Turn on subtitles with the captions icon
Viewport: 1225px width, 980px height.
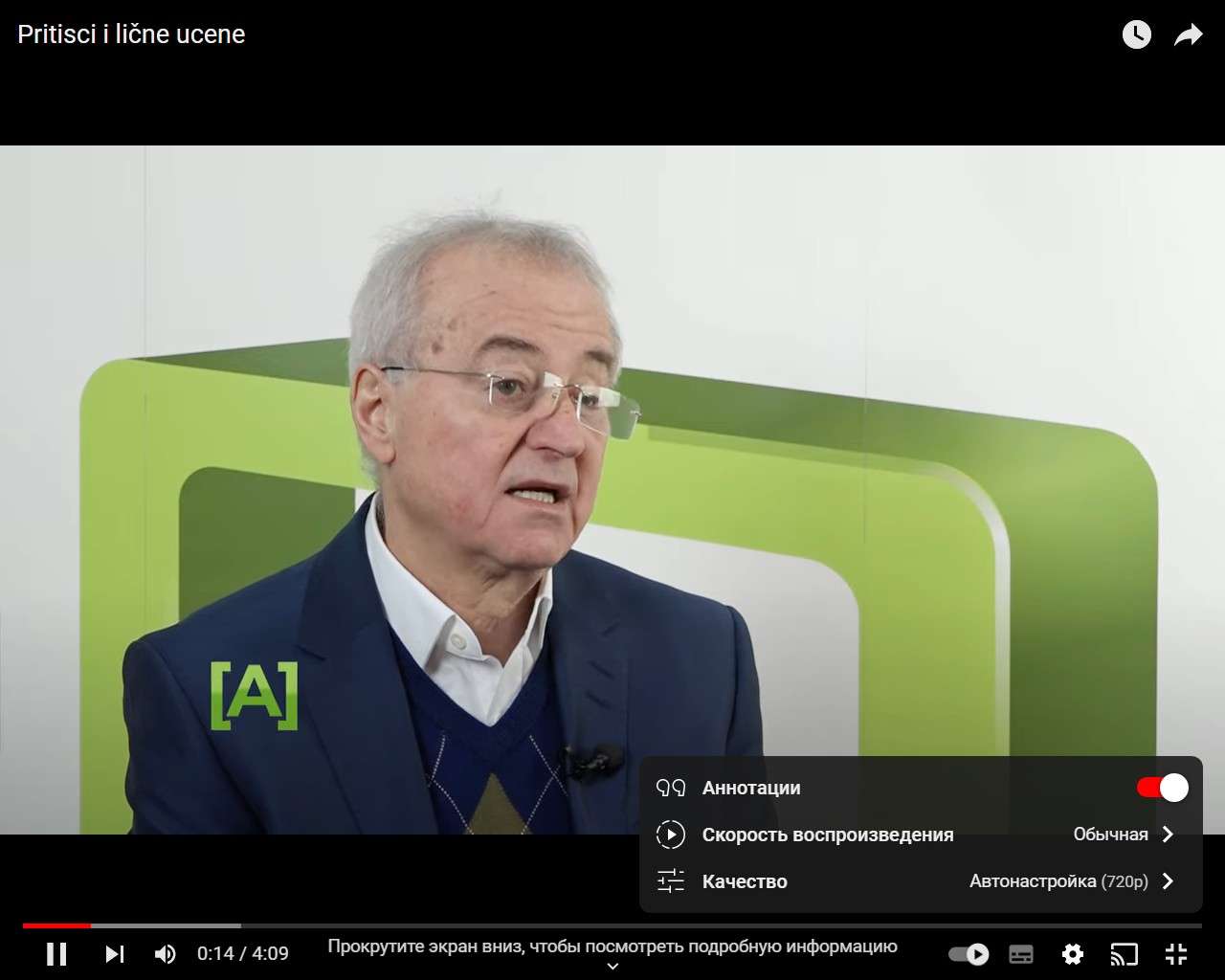(x=1021, y=954)
